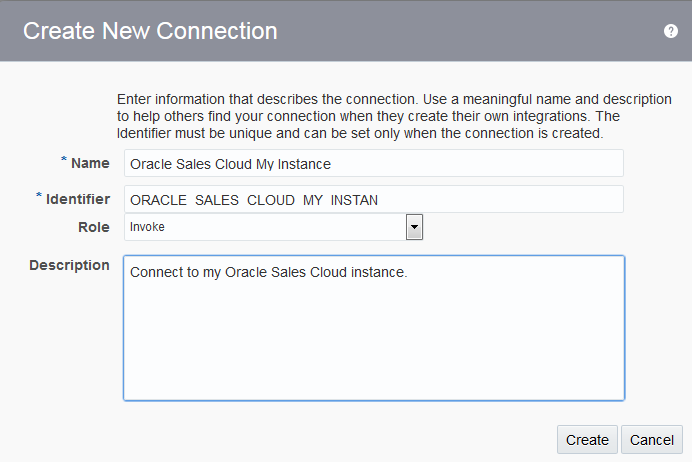Click the Identifier input field
The height and width of the screenshot is (462, 692).
[x=374, y=199]
